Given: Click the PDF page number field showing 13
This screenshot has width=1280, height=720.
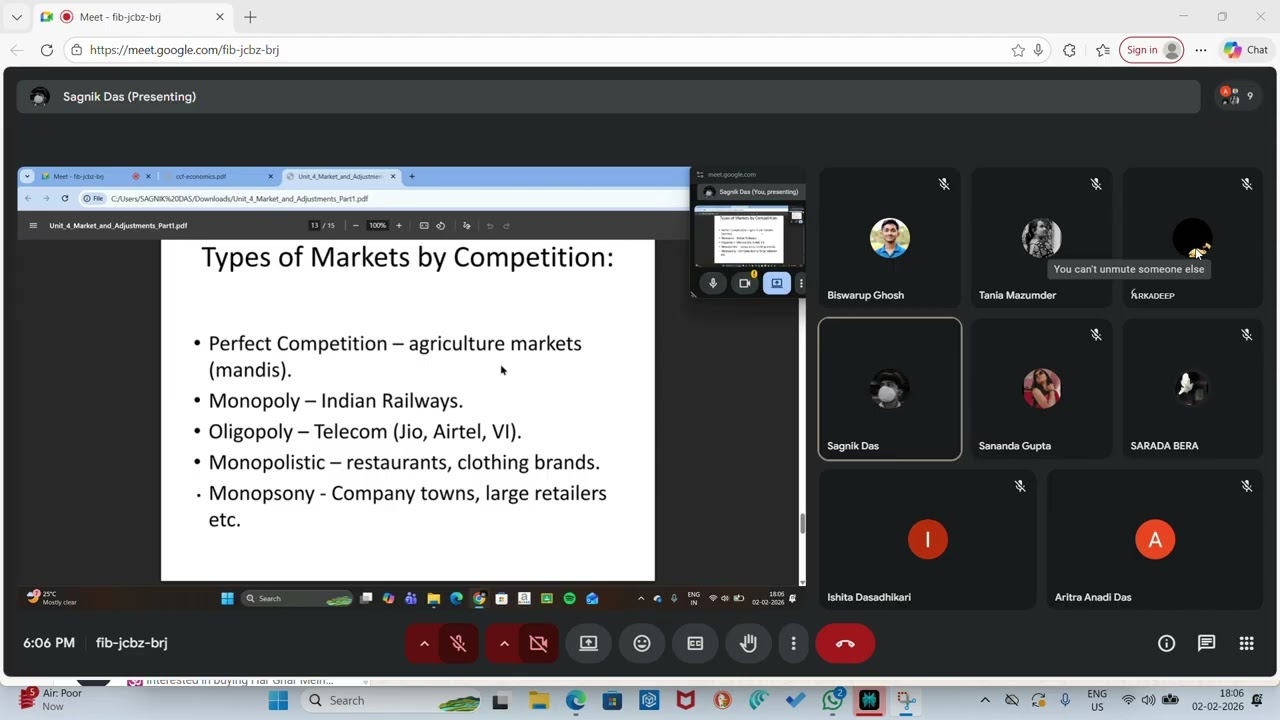Looking at the screenshot, I should tap(314, 225).
